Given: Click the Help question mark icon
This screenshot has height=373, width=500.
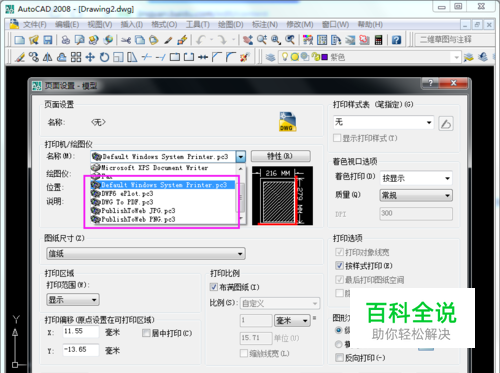Looking at the screenshot, I should [x=396, y=40].
